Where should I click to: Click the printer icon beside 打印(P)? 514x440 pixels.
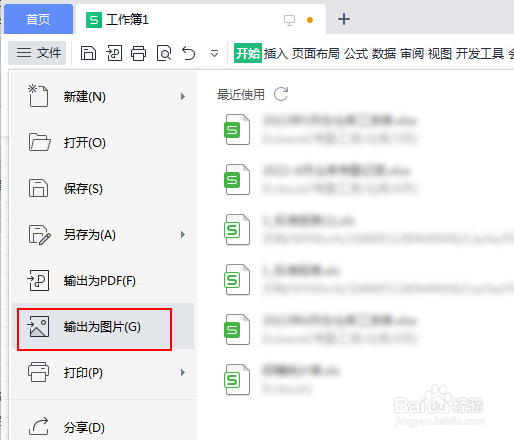(x=38, y=372)
